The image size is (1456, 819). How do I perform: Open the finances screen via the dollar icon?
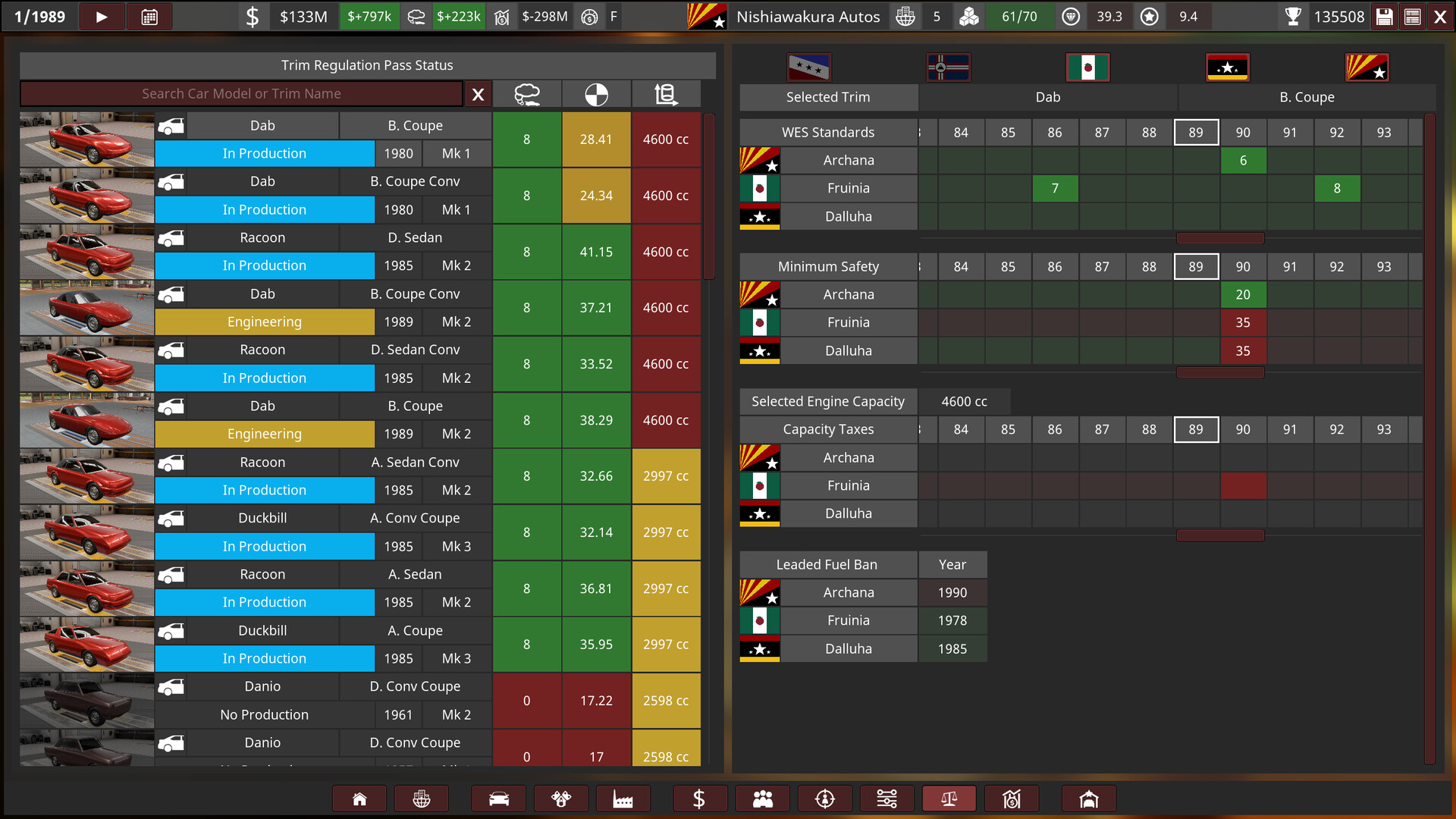click(700, 798)
